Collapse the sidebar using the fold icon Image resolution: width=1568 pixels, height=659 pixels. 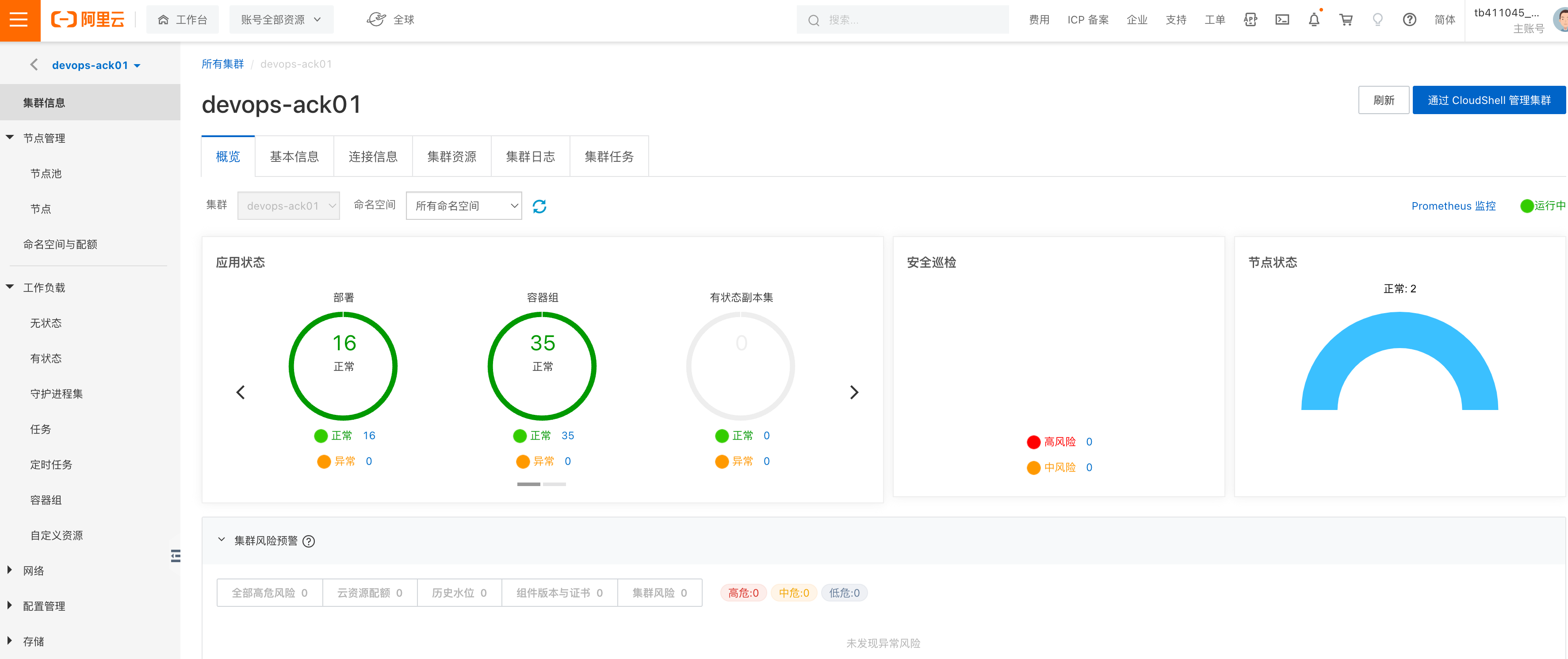pyautogui.click(x=175, y=556)
